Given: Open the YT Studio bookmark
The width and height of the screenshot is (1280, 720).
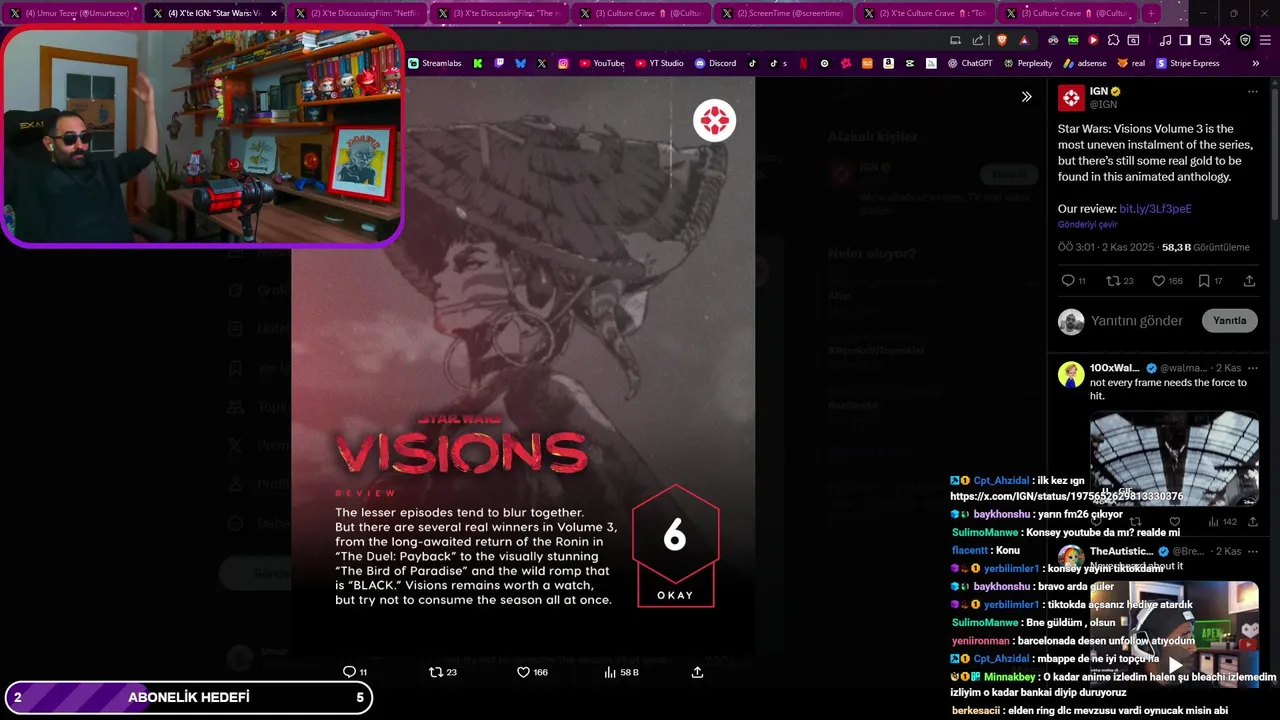Looking at the screenshot, I should point(659,63).
